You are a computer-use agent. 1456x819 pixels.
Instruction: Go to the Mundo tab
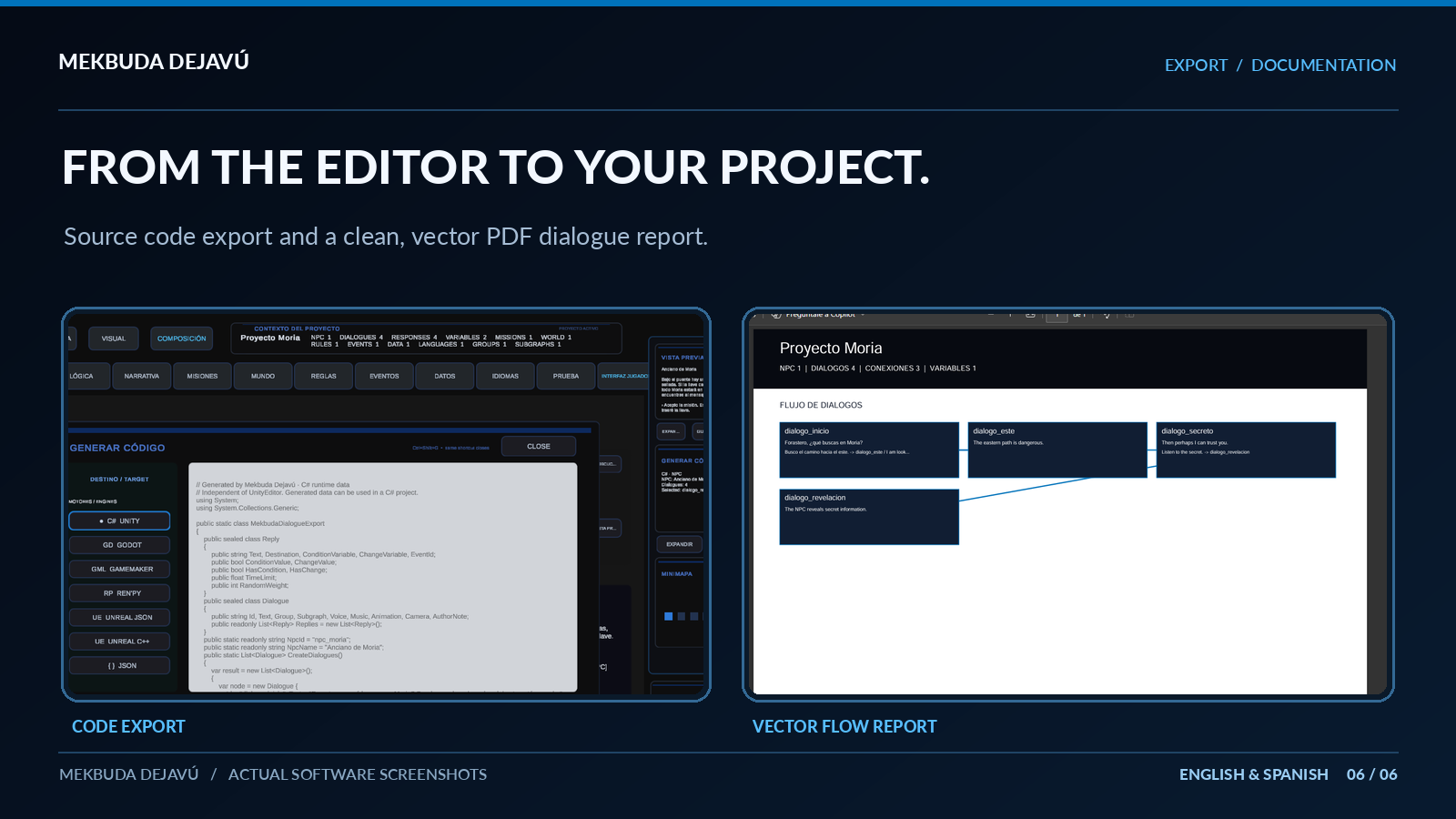pyautogui.click(x=263, y=376)
